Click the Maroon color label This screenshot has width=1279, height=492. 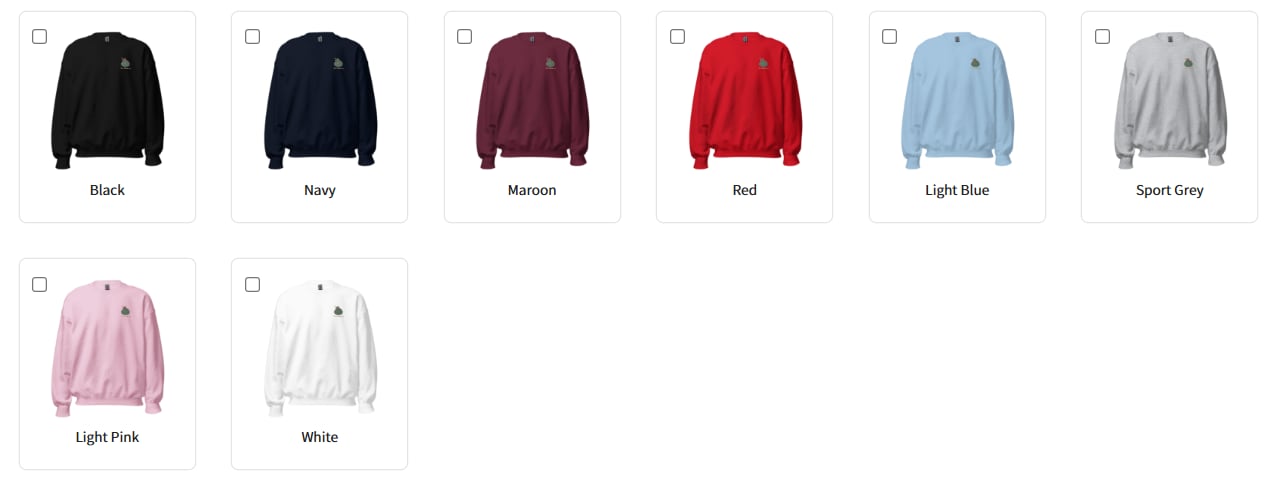(532, 190)
